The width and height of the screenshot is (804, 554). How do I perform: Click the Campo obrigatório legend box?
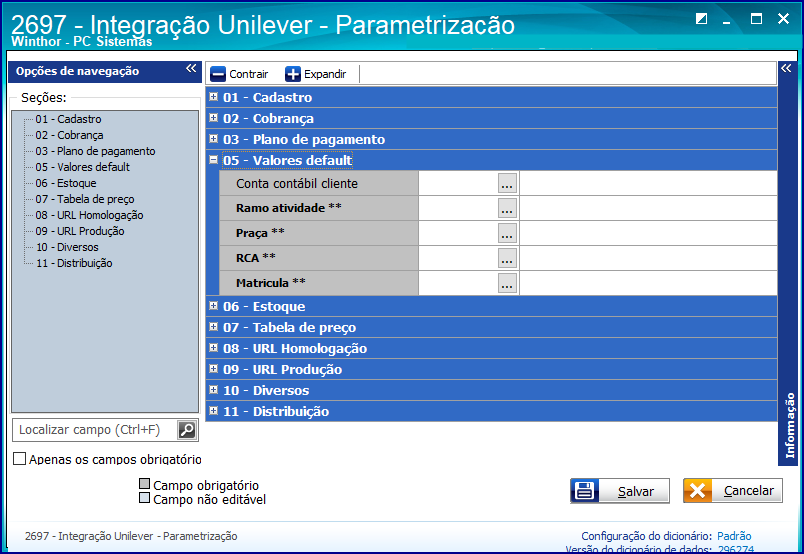pos(145,484)
